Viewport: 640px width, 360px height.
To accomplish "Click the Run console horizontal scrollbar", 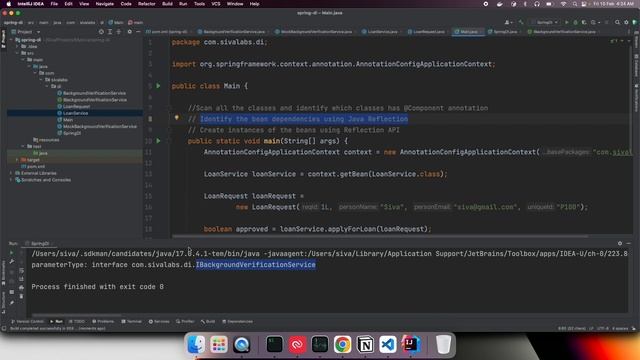I will click(x=76, y=315).
